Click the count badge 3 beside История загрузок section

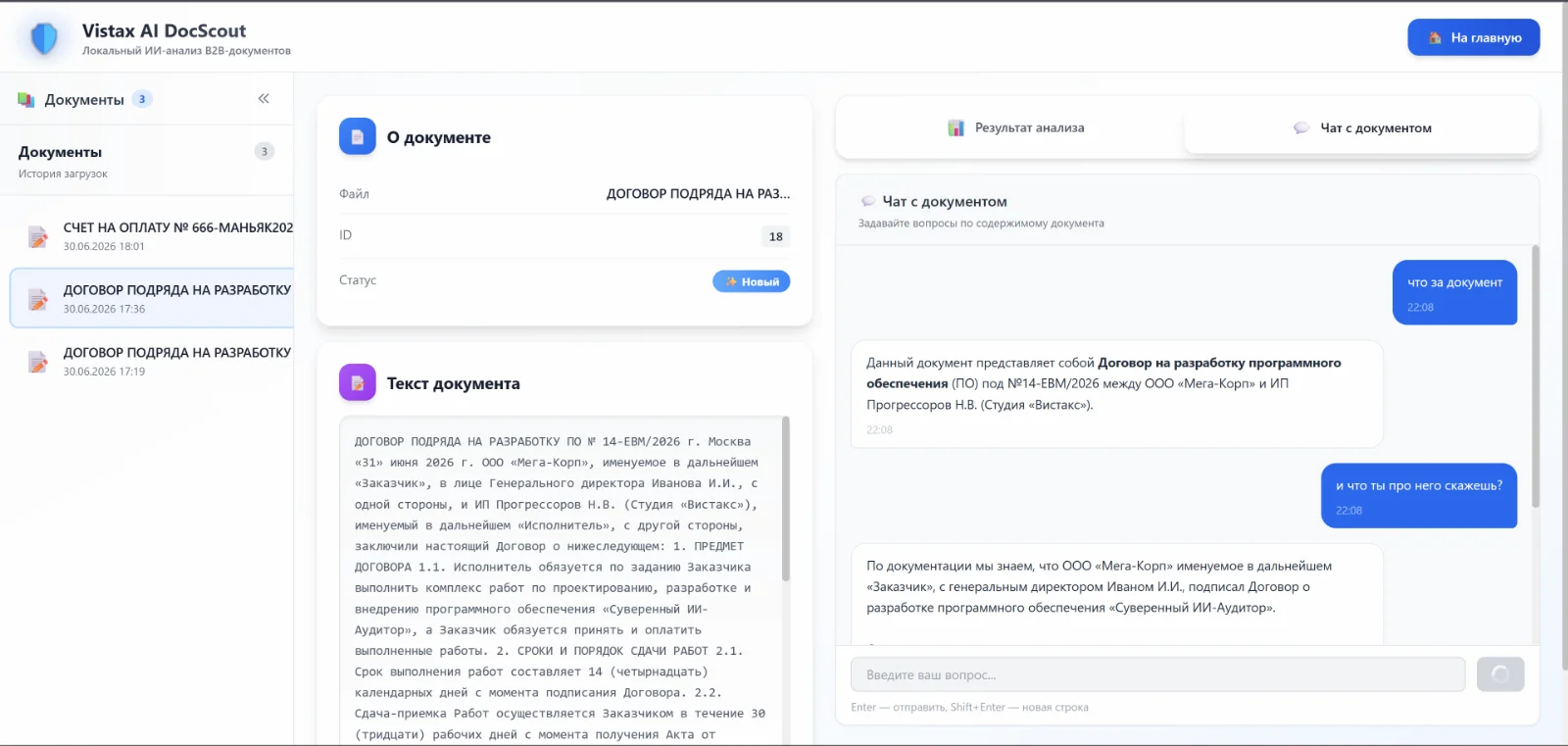(265, 151)
